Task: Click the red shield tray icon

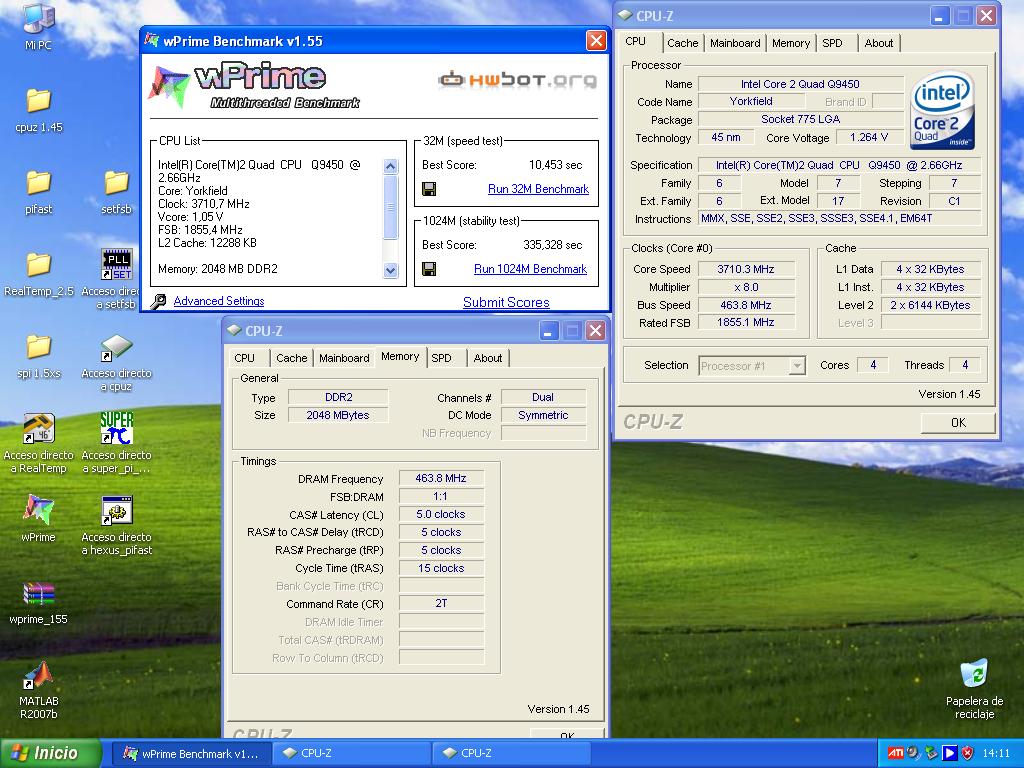Action: 967,753
